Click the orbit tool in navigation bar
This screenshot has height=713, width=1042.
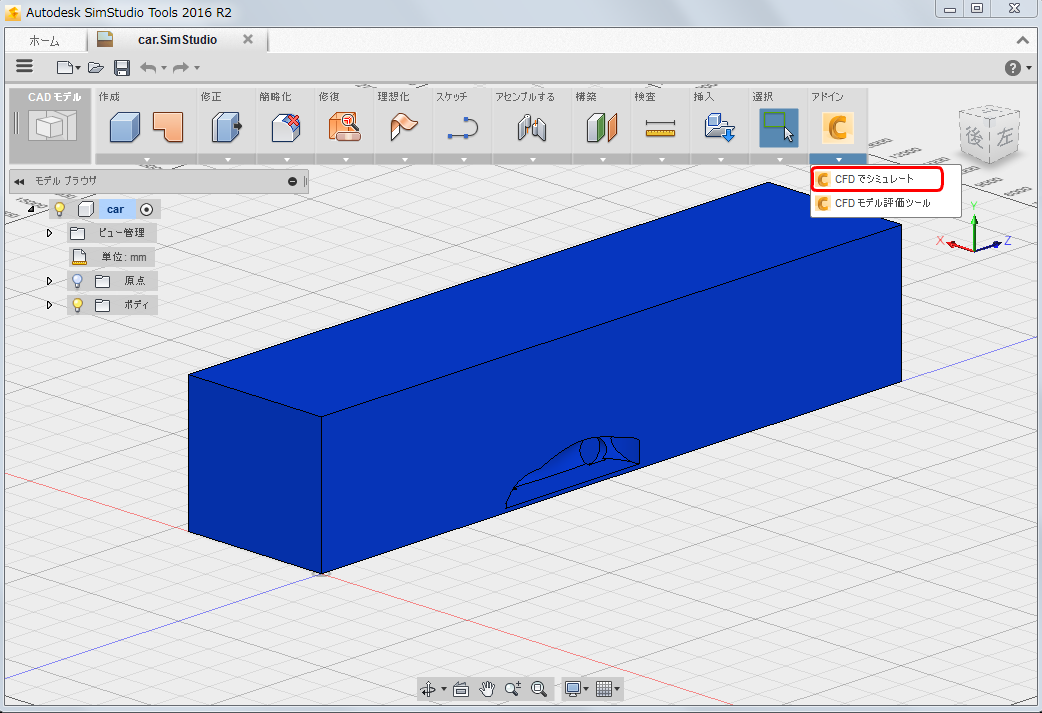(x=428, y=689)
